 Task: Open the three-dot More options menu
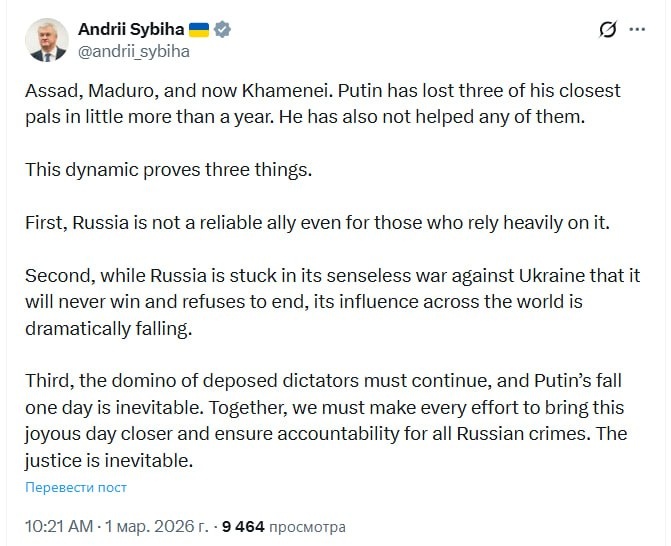coord(637,30)
